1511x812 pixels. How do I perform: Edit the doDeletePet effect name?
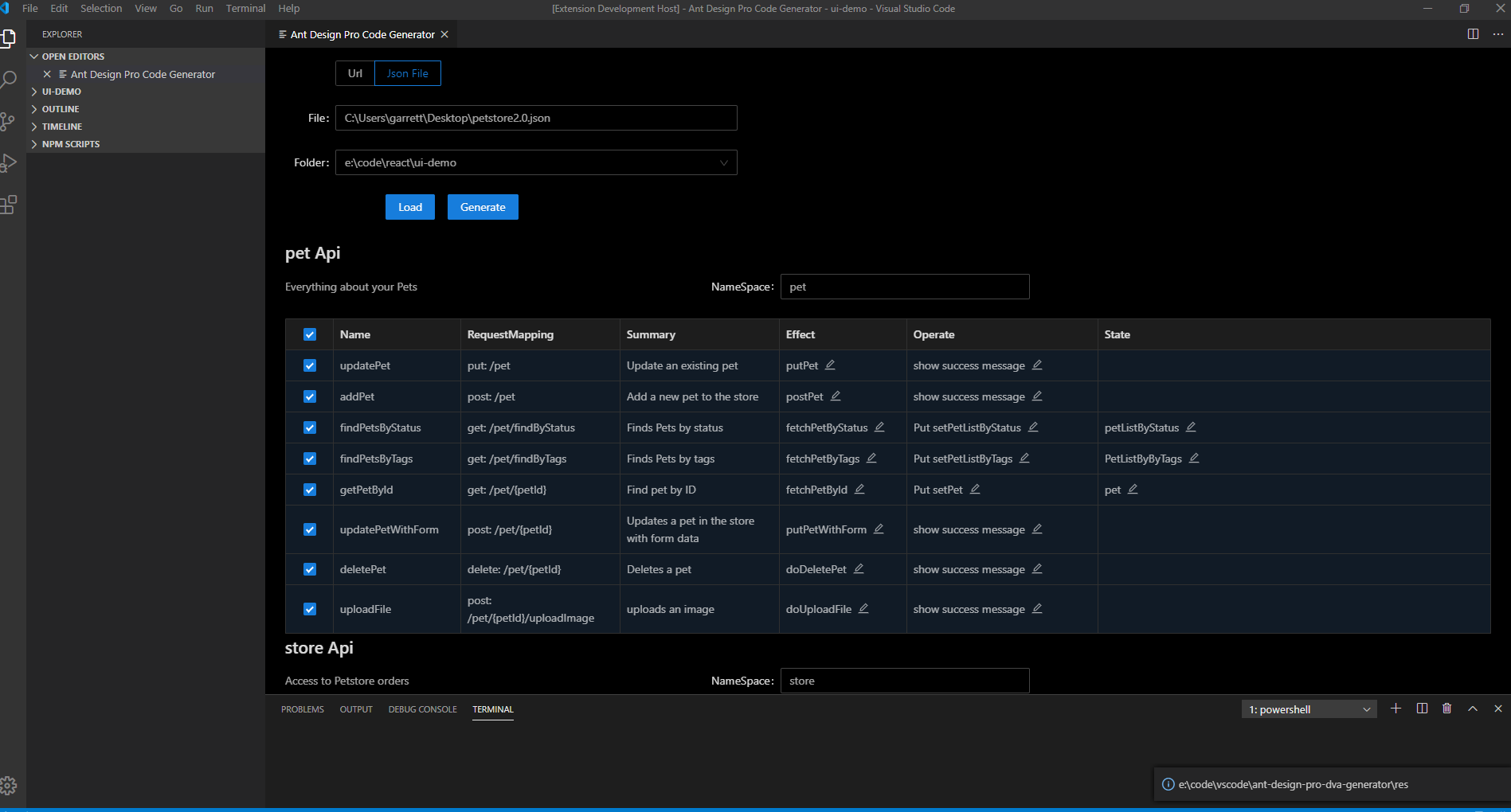pos(859,568)
